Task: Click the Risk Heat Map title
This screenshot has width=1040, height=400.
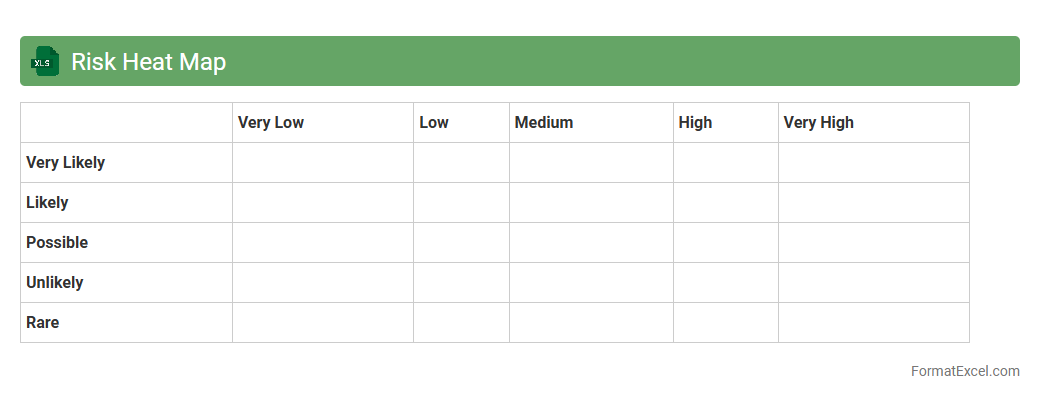Action: tap(148, 62)
